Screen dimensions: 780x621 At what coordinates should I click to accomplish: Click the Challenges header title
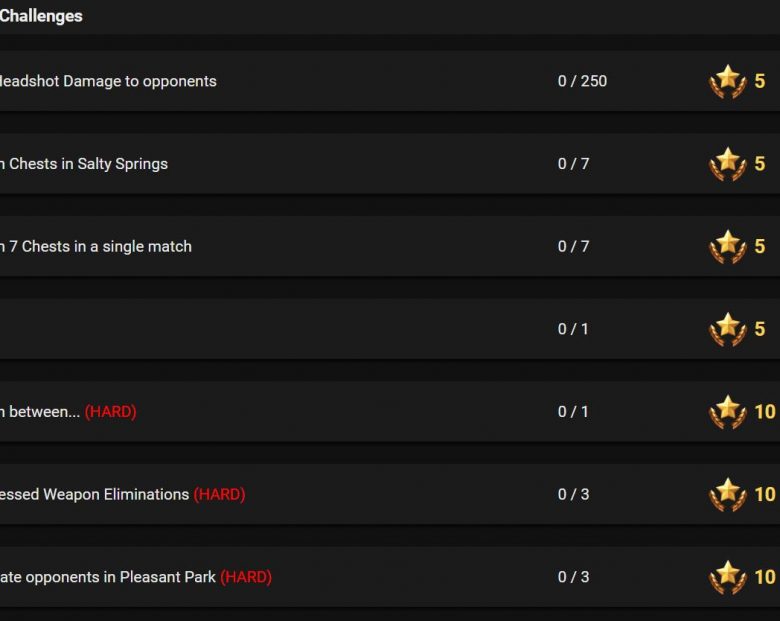[x=41, y=16]
